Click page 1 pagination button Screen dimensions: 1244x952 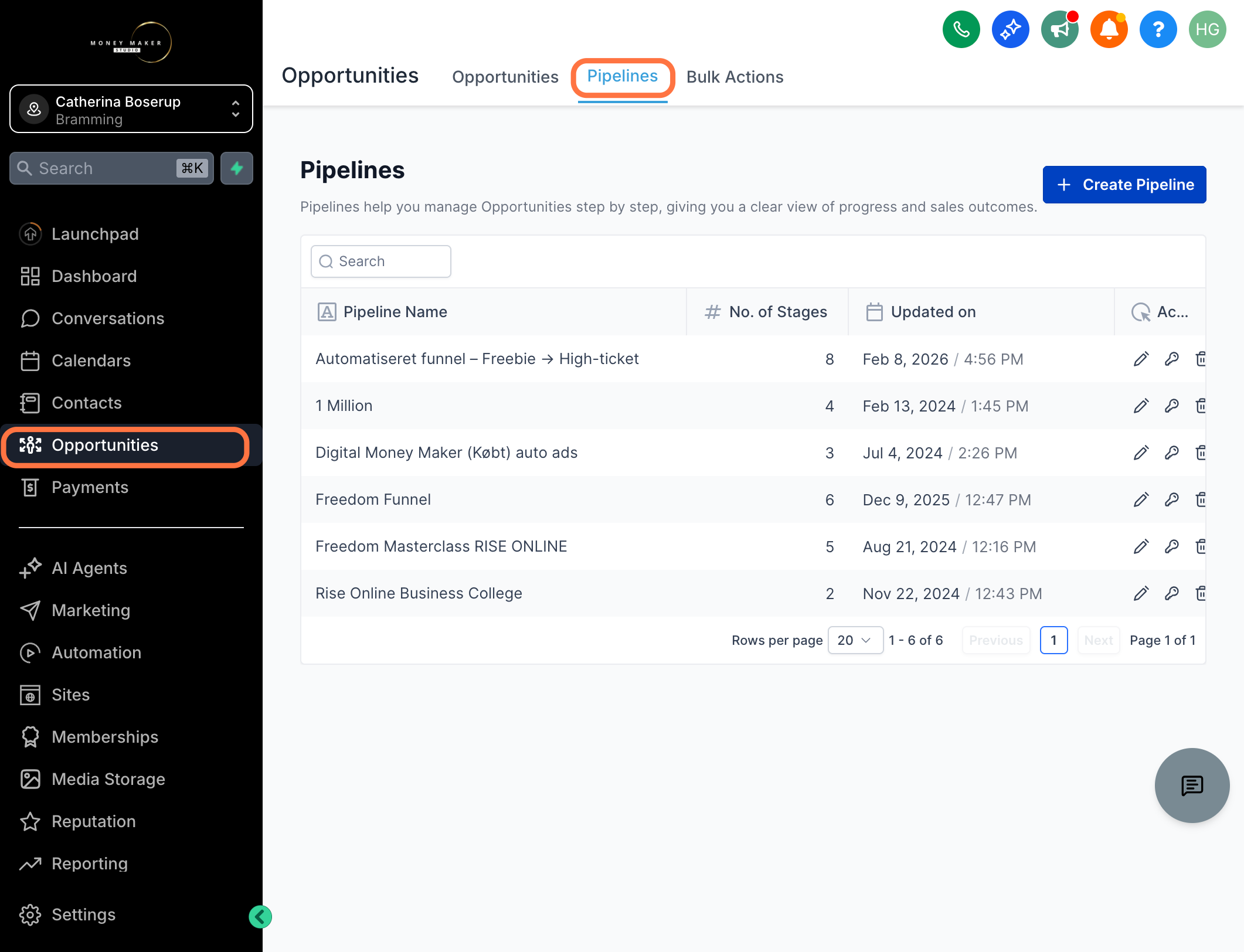pyautogui.click(x=1053, y=640)
